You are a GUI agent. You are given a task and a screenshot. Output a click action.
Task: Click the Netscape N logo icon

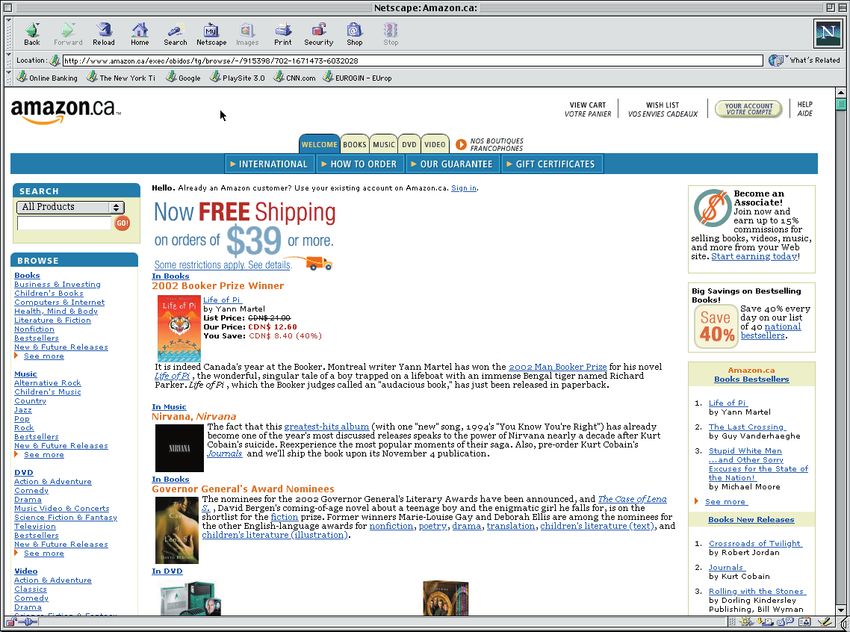pos(828,34)
